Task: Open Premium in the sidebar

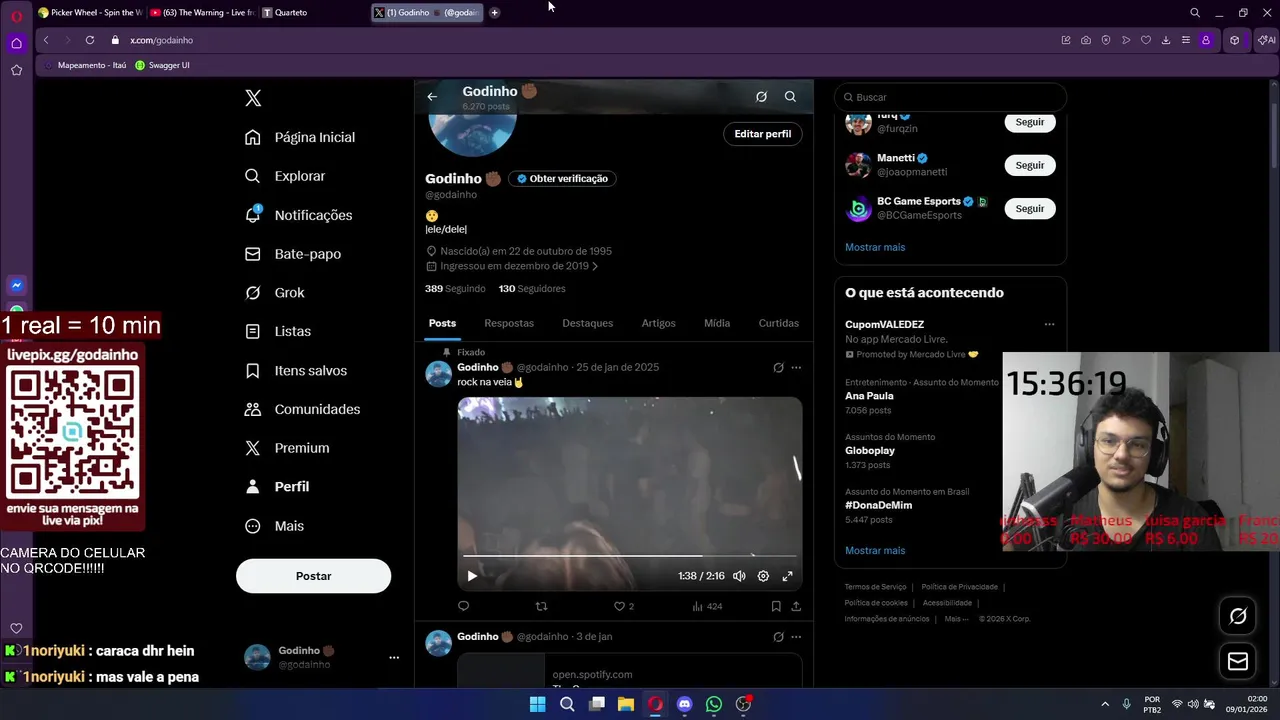Action: pos(287,448)
